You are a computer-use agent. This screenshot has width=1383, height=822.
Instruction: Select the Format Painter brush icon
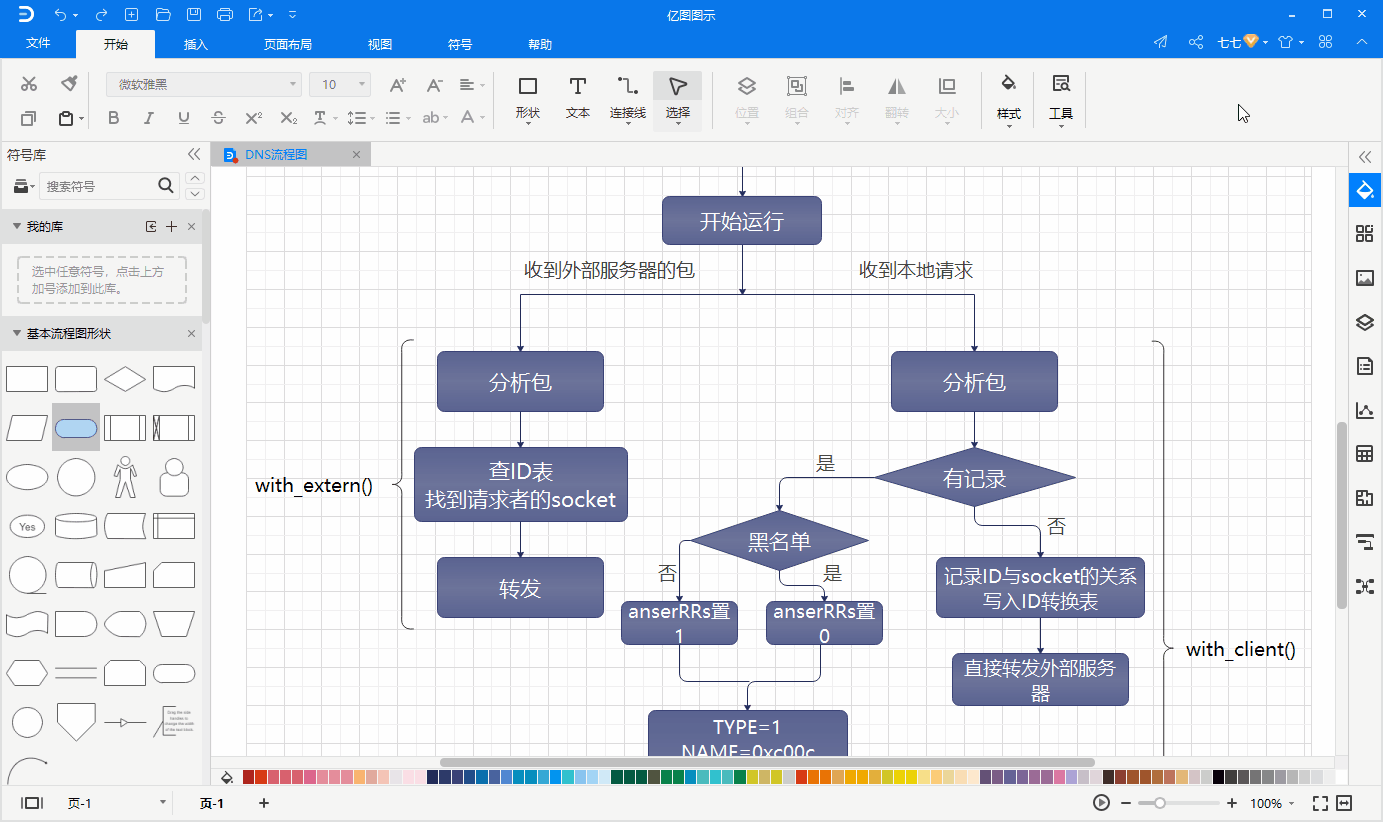tap(69, 84)
